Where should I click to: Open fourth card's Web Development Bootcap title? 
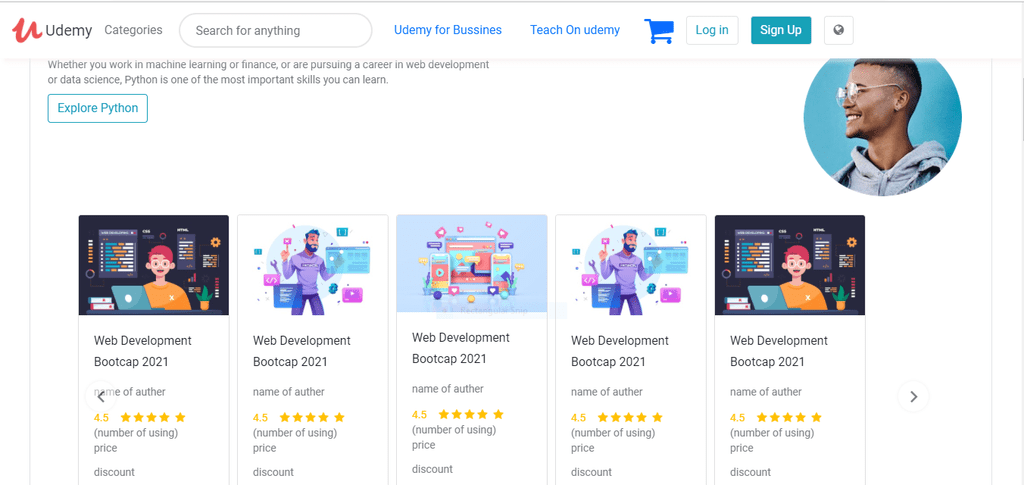point(620,351)
